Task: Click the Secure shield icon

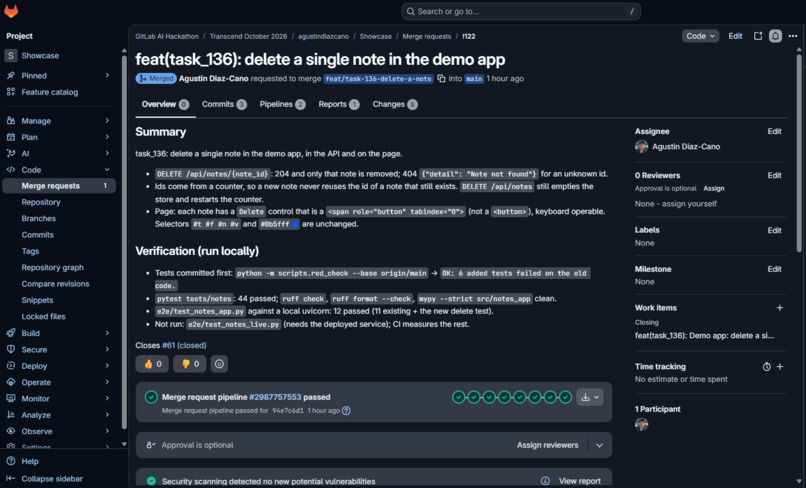Action: [11, 349]
